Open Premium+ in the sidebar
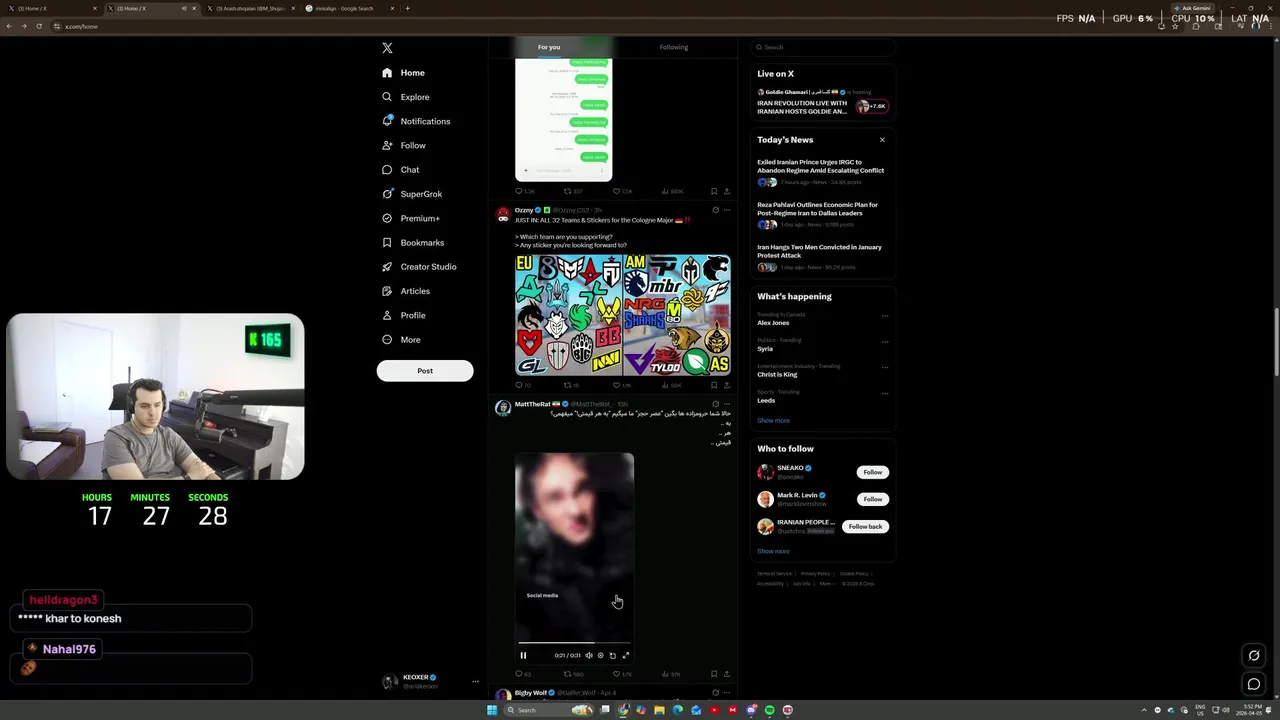1280x720 pixels. [411, 218]
